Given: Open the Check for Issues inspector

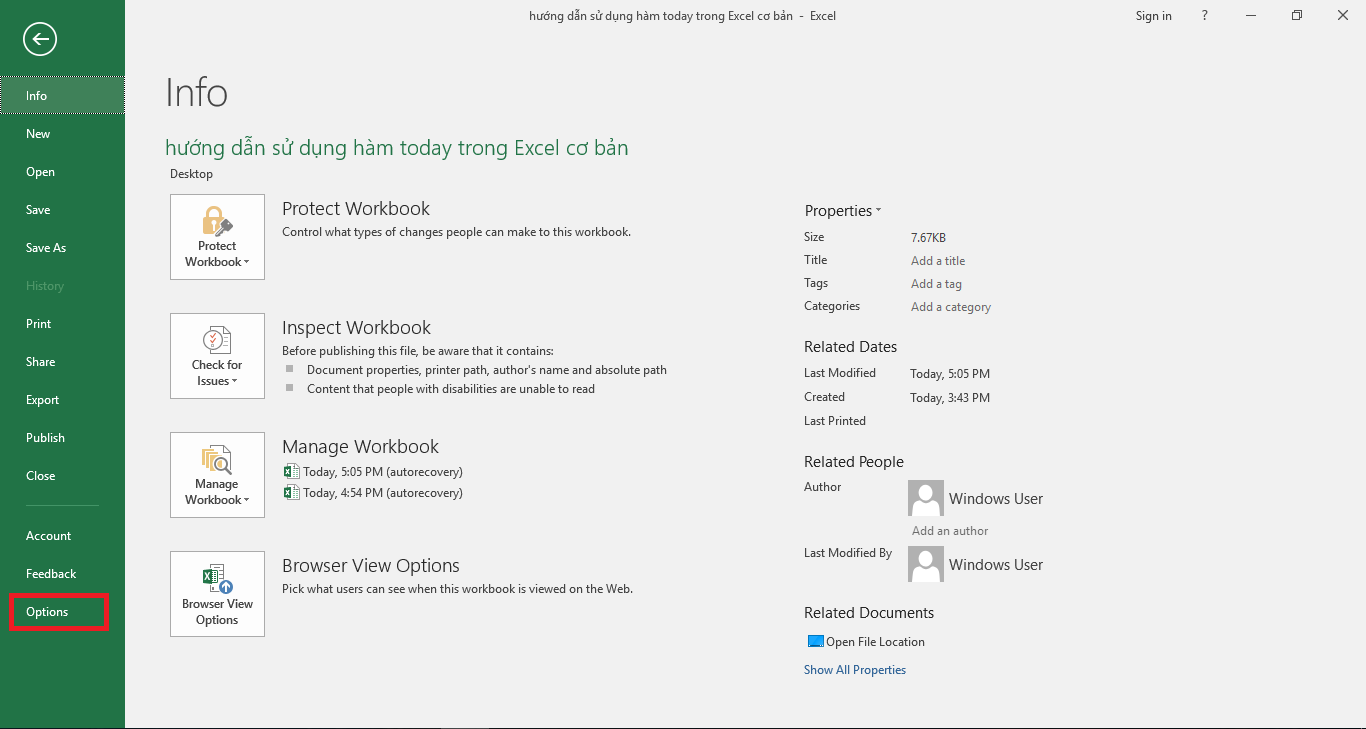Looking at the screenshot, I should tap(217, 356).
